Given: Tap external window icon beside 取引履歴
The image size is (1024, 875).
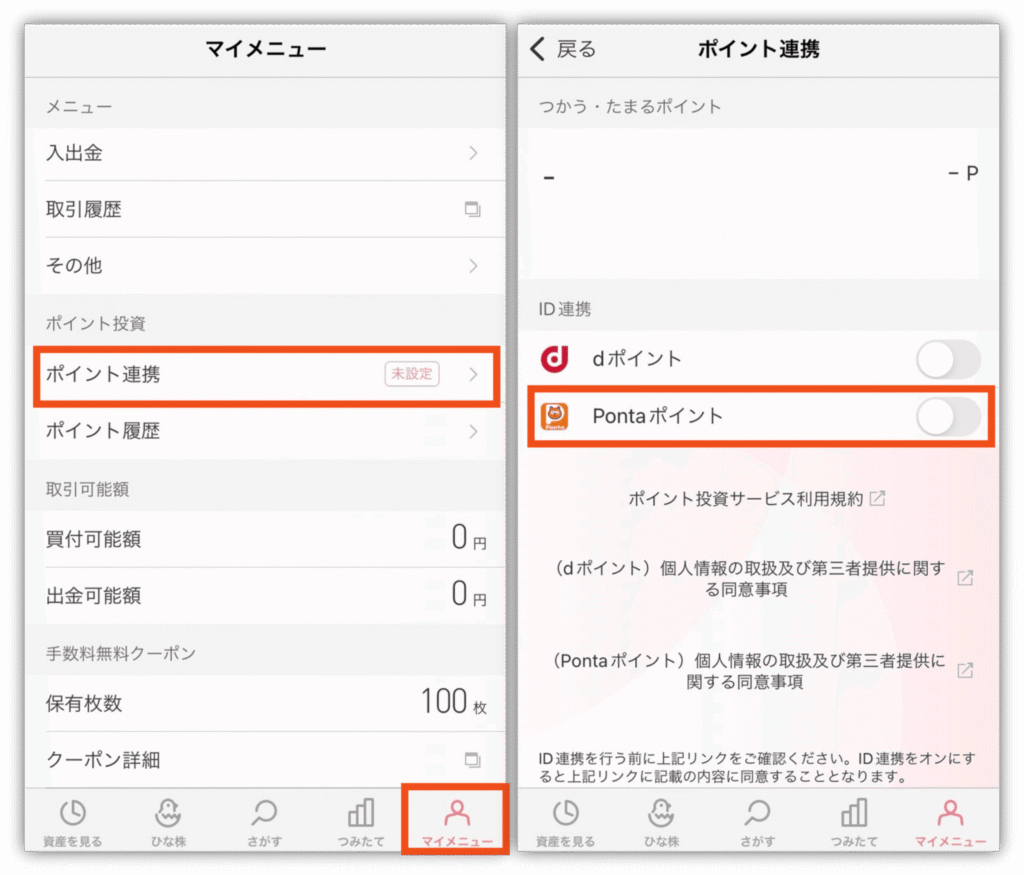Looking at the screenshot, I should click(x=473, y=209).
